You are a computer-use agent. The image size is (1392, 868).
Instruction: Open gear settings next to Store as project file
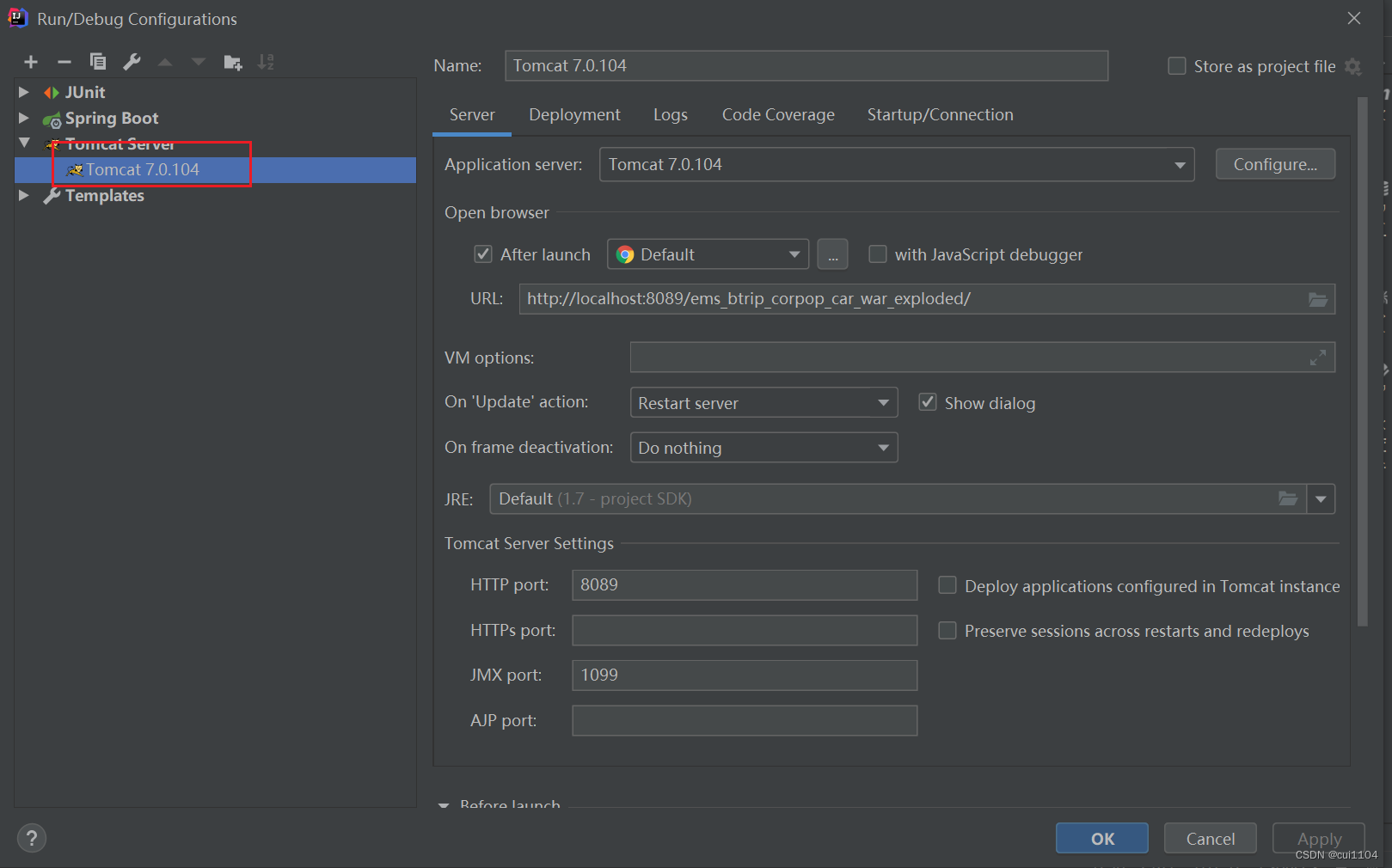pos(1352,67)
